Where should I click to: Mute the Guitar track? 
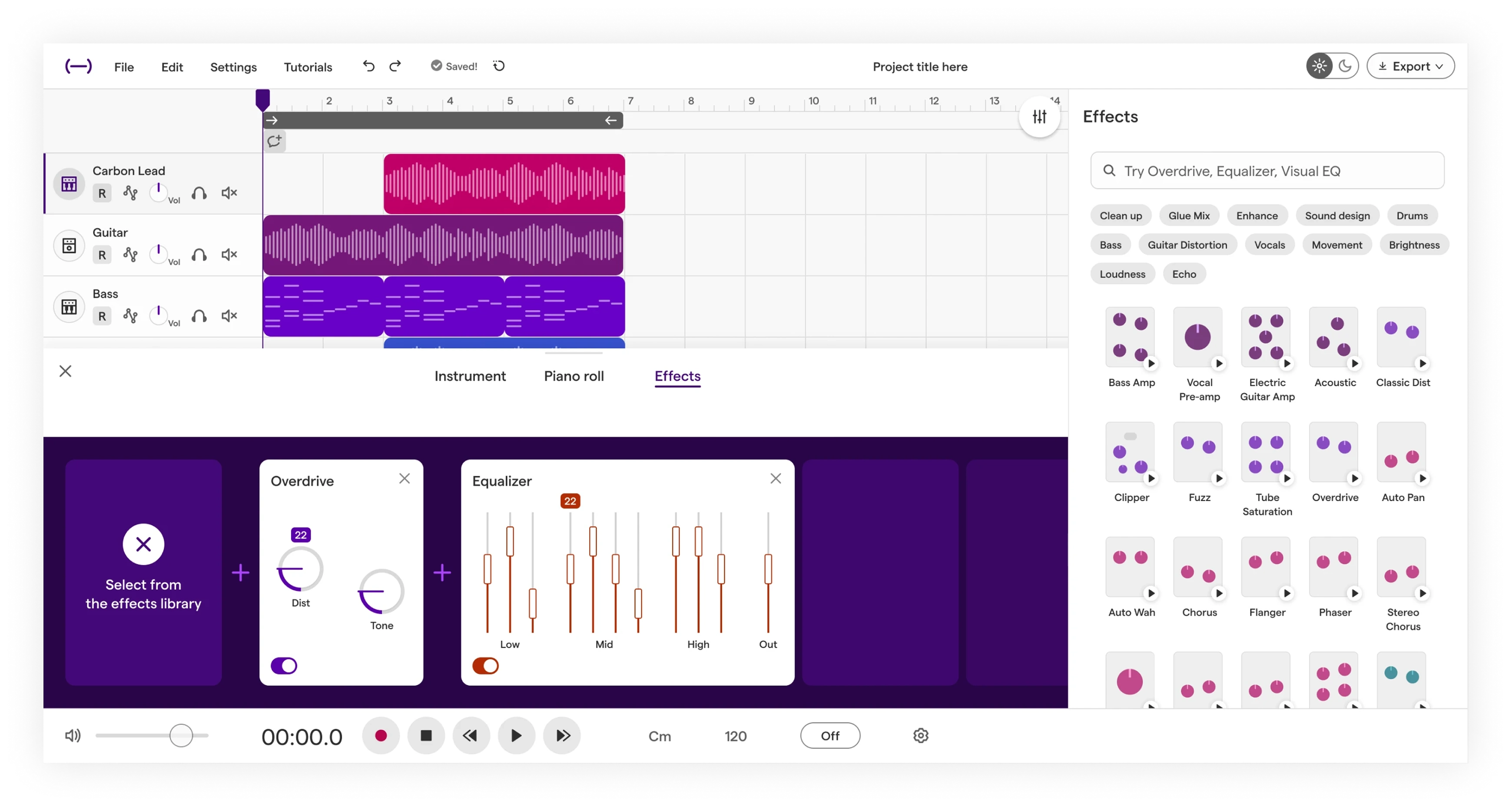tap(229, 255)
